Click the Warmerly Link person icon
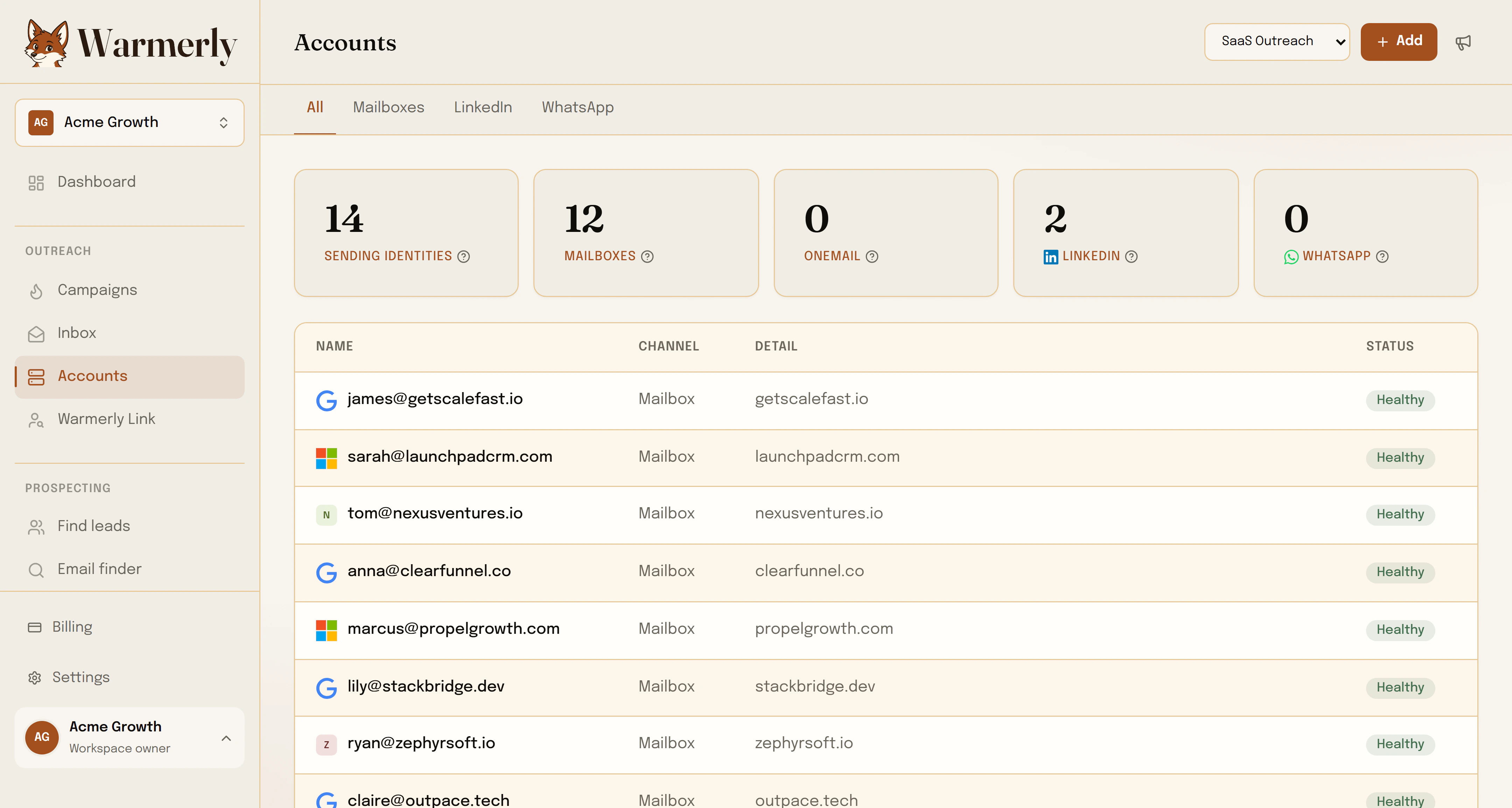Viewport: 1512px width, 808px height. coord(36,419)
